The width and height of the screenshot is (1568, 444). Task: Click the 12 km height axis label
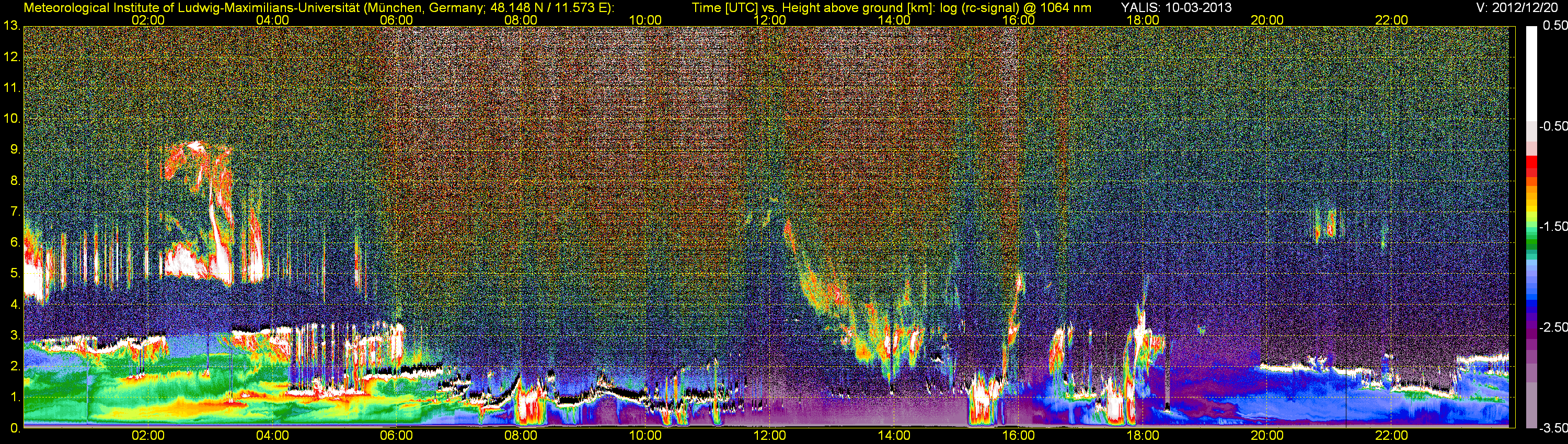coord(11,57)
